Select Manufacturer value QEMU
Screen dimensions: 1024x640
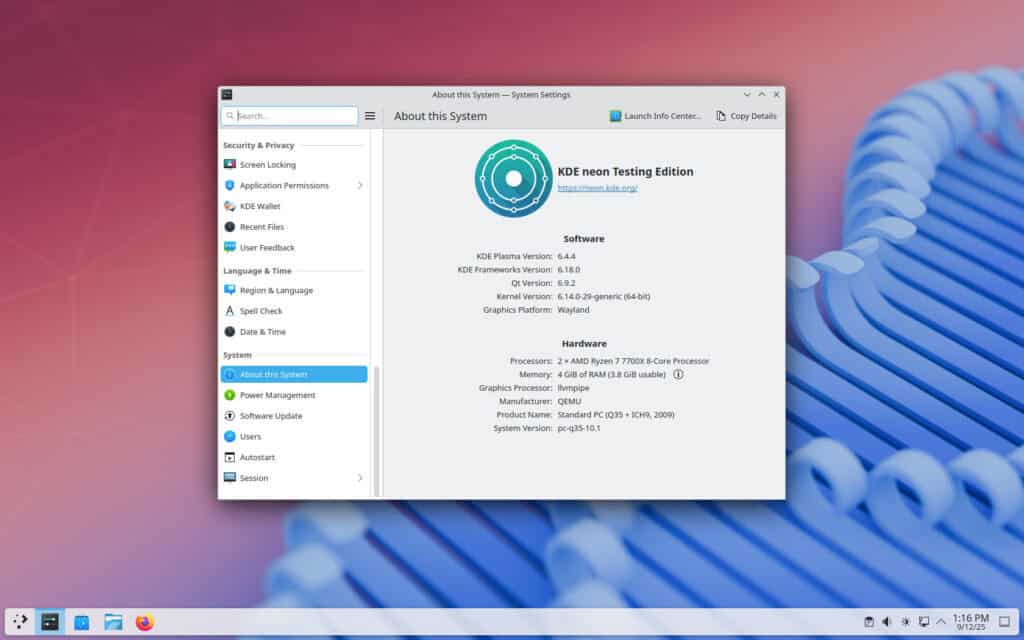569,401
